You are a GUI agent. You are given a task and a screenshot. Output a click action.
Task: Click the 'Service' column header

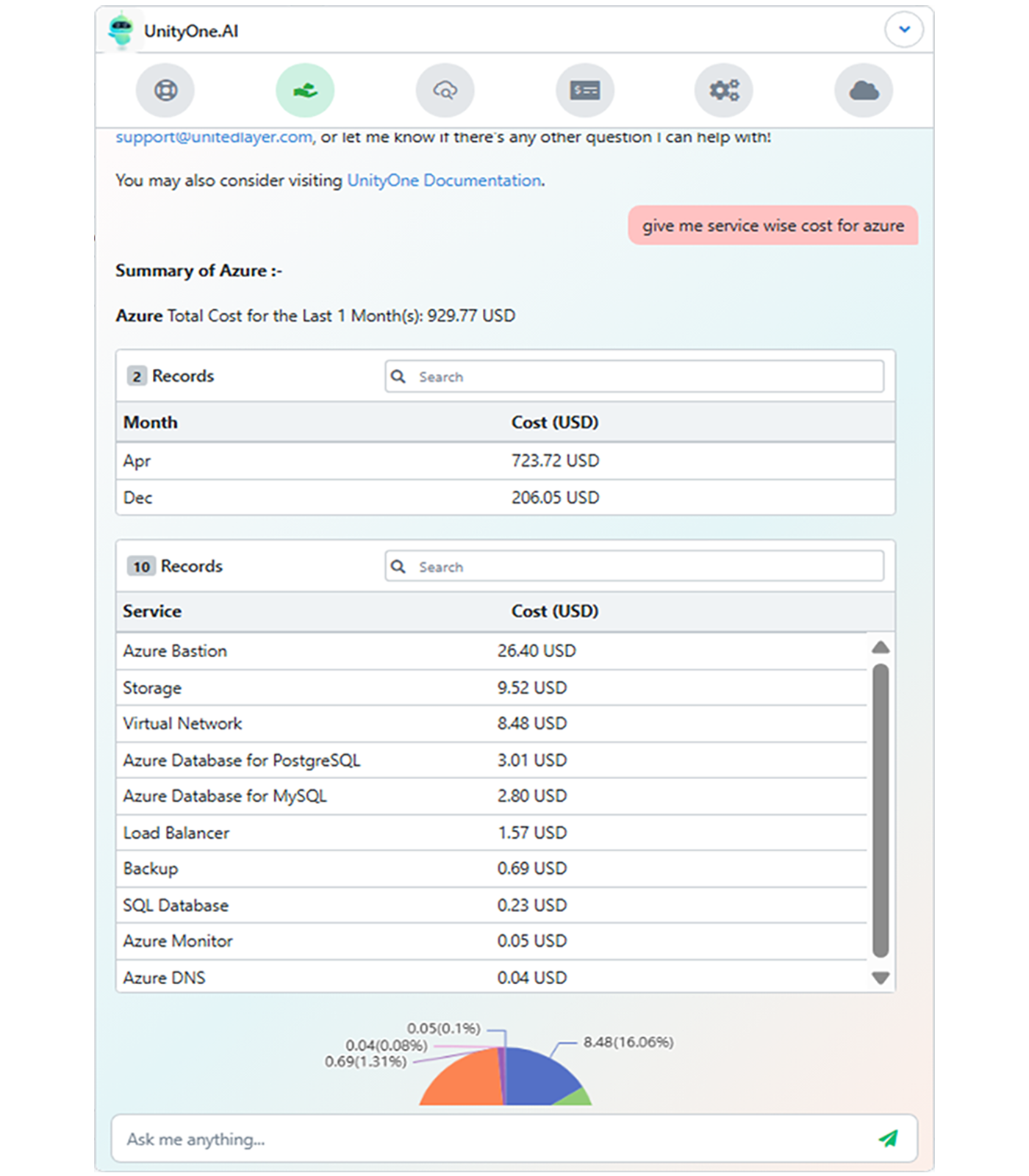coord(152,612)
